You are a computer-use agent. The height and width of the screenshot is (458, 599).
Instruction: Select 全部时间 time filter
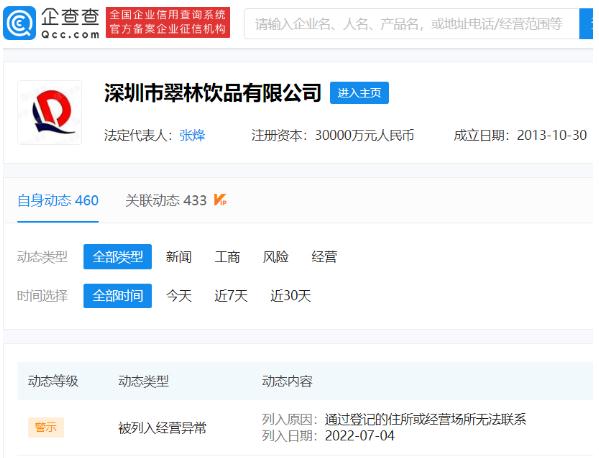pos(118,296)
